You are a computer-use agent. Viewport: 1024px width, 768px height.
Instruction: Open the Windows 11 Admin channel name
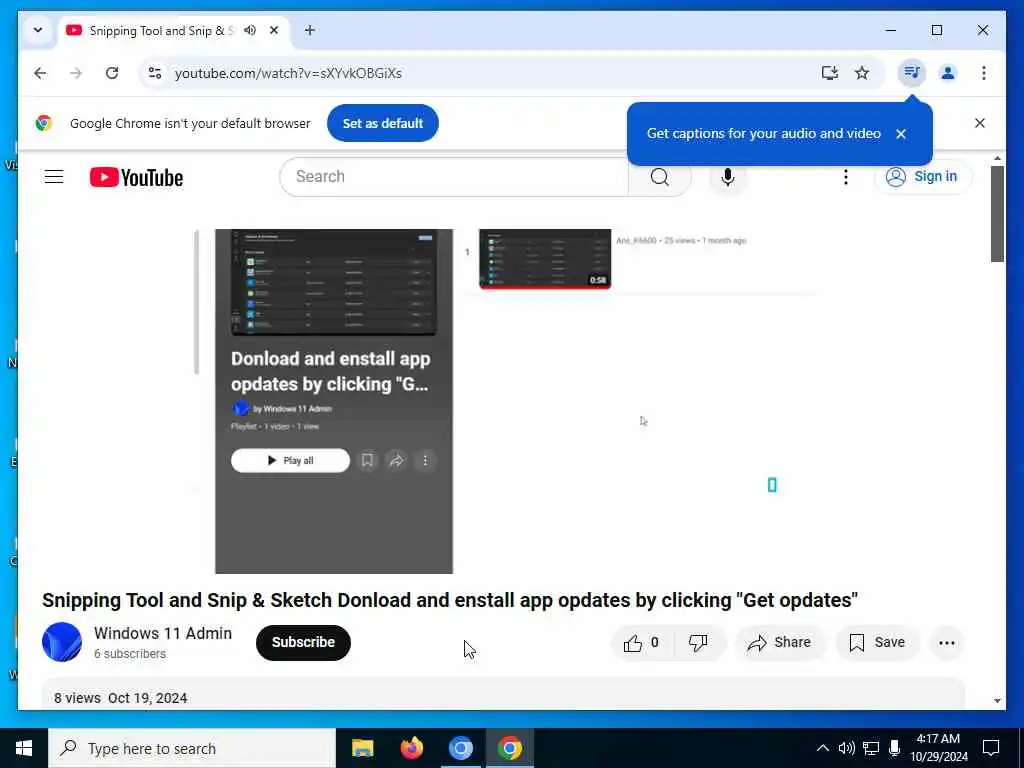[x=163, y=633]
